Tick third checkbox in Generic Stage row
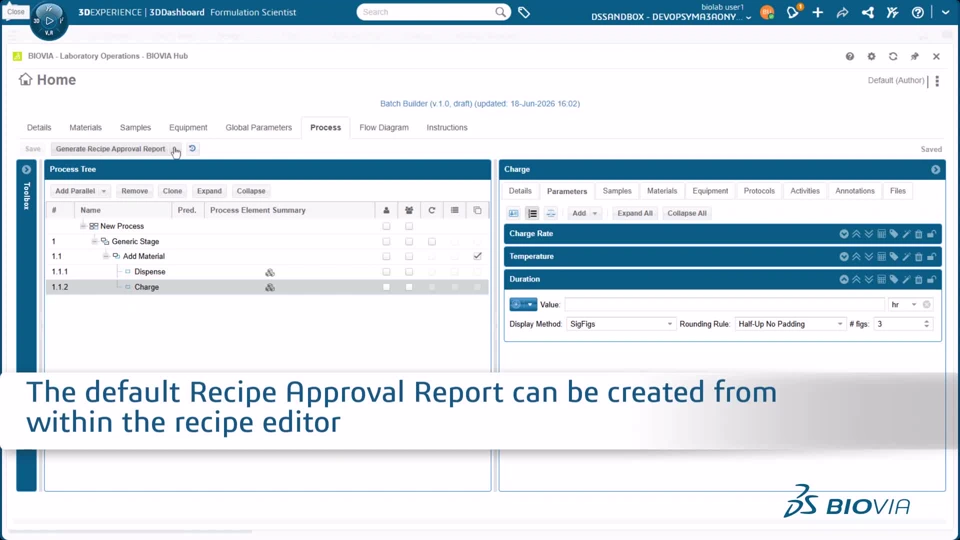Screen dimensions: 960x540 (x=432, y=241)
